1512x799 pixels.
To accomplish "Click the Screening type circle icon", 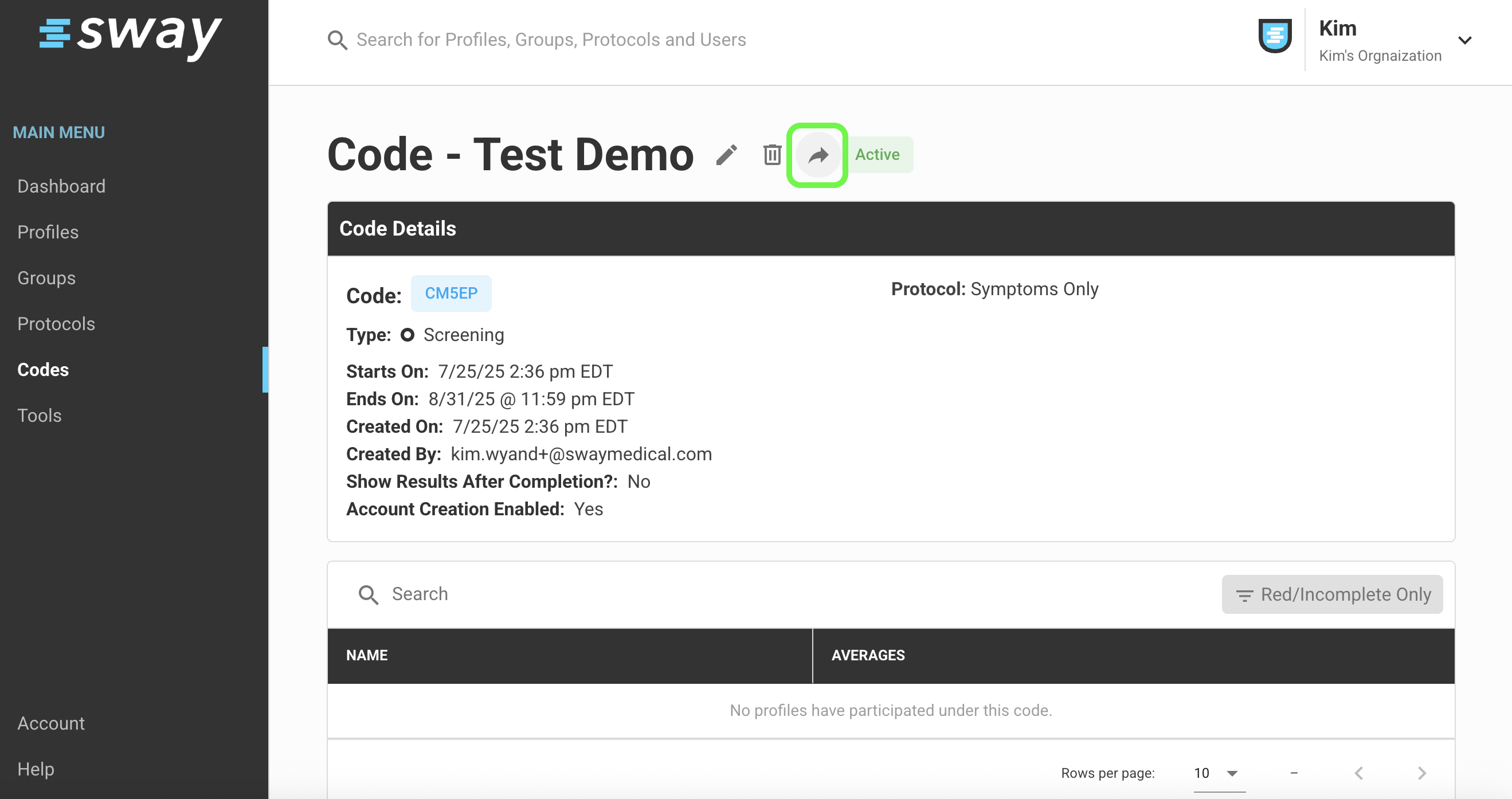I will click(408, 335).
